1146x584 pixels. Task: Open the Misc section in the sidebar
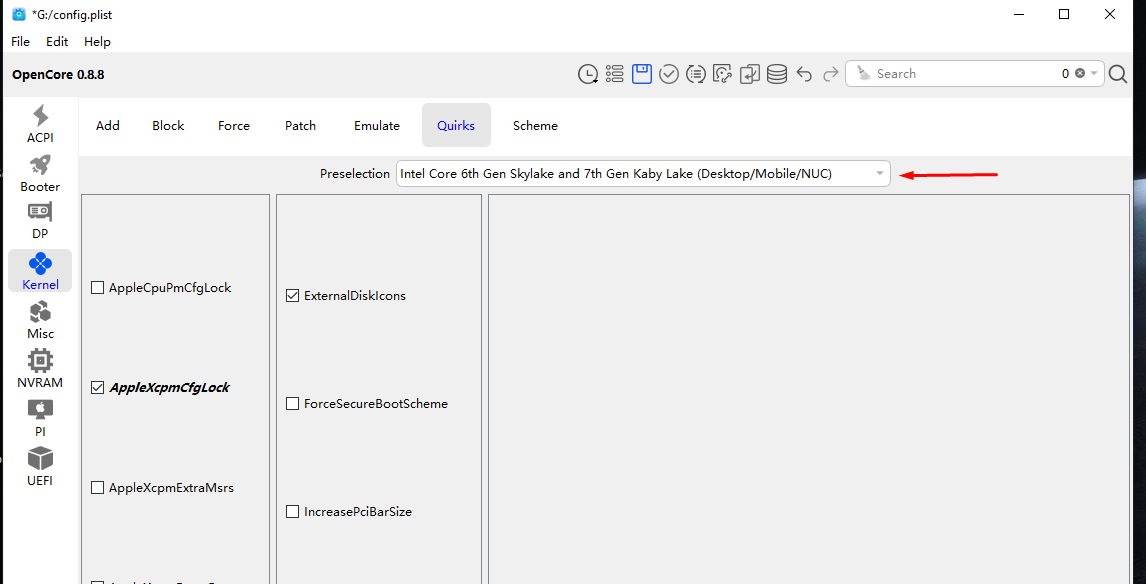tap(40, 319)
